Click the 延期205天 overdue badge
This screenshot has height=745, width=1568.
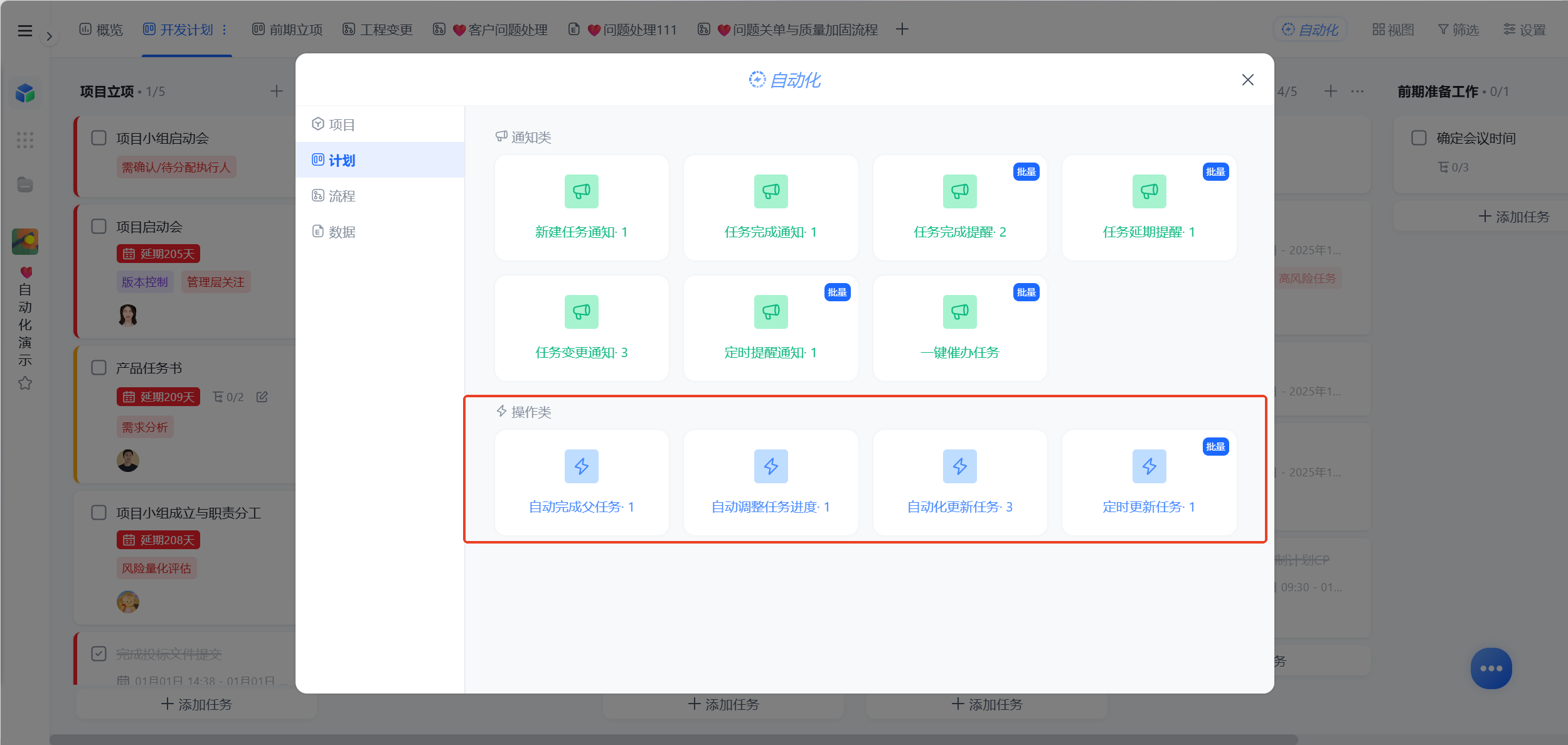click(x=158, y=254)
